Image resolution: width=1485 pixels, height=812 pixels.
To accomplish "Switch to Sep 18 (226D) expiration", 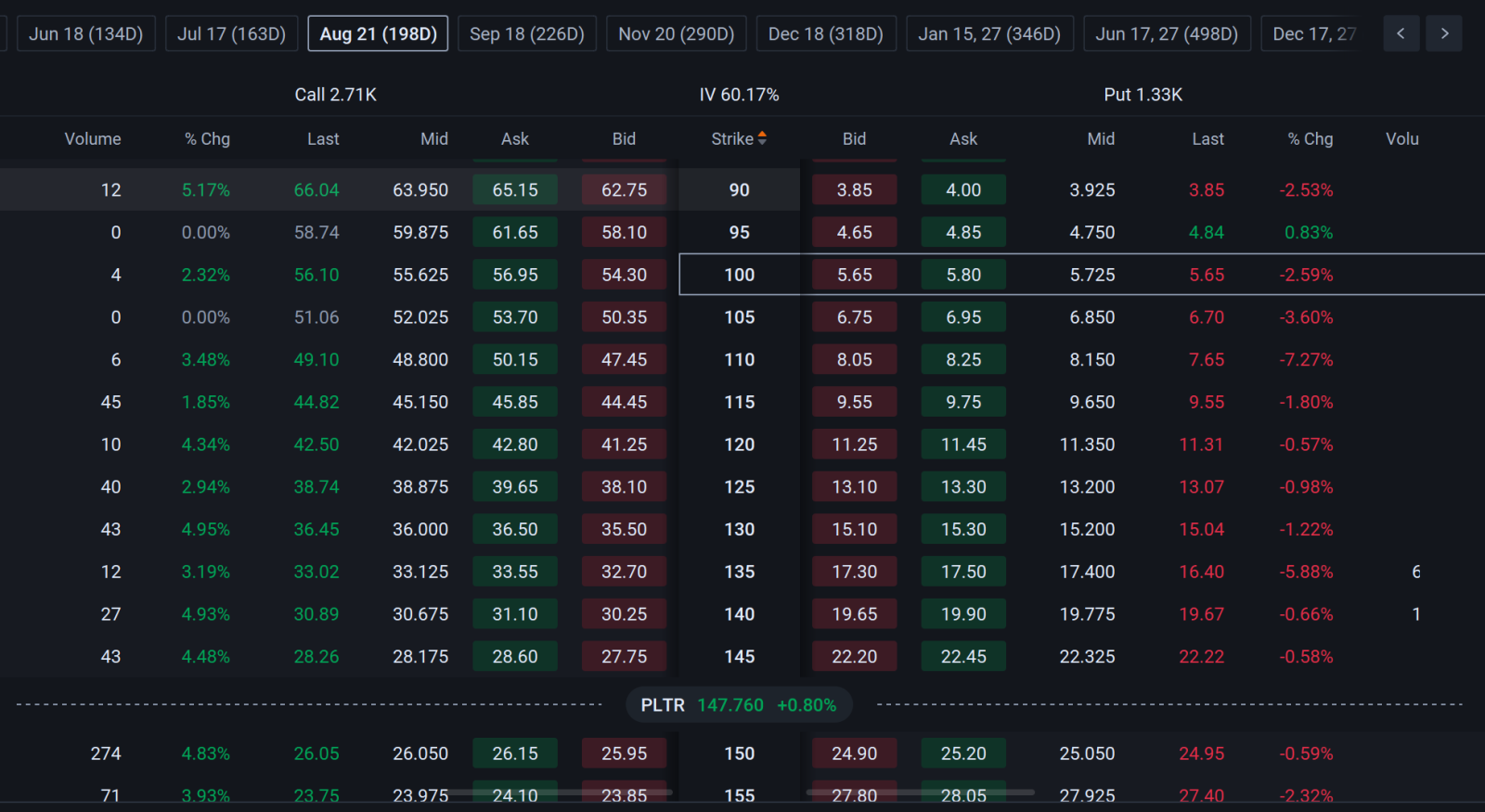I will point(527,33).
